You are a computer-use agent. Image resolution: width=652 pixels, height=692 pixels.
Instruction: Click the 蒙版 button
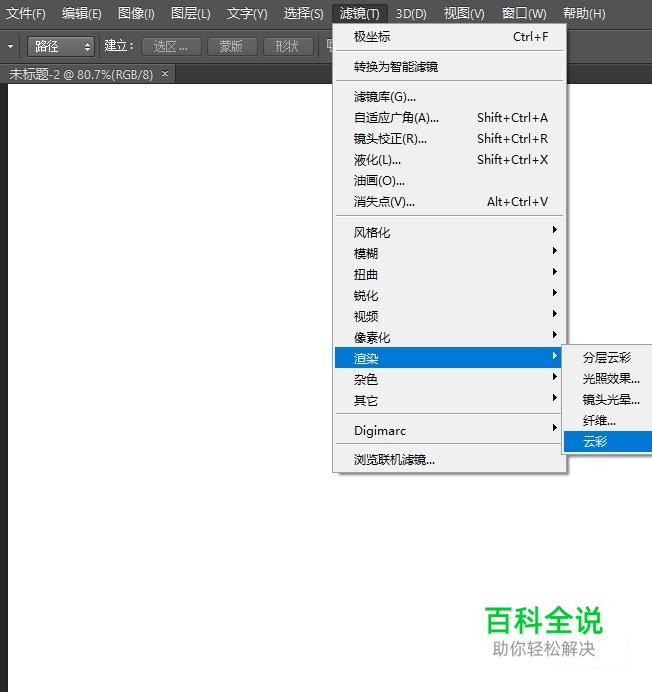click(232, 46)
